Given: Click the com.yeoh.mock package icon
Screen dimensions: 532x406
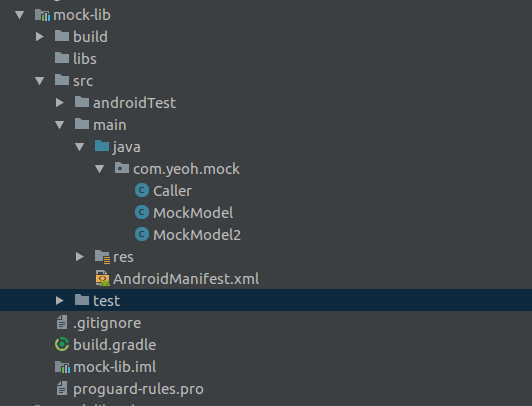Looking at the screenshot, I should click(x=122, y=168).
